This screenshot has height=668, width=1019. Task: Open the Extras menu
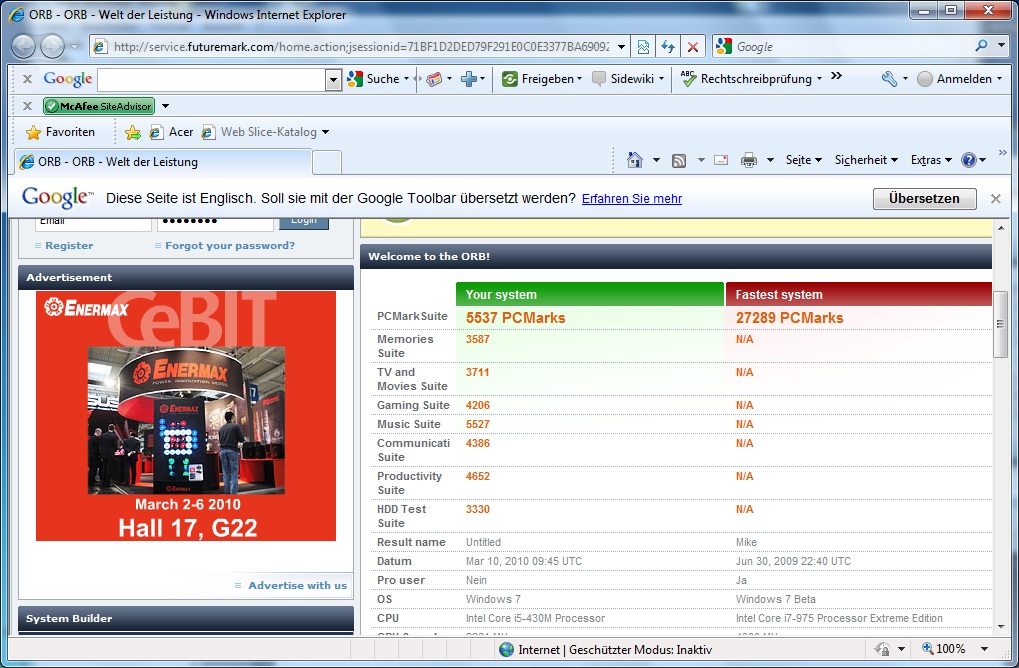pyautogui.click(x=931, y=160)
